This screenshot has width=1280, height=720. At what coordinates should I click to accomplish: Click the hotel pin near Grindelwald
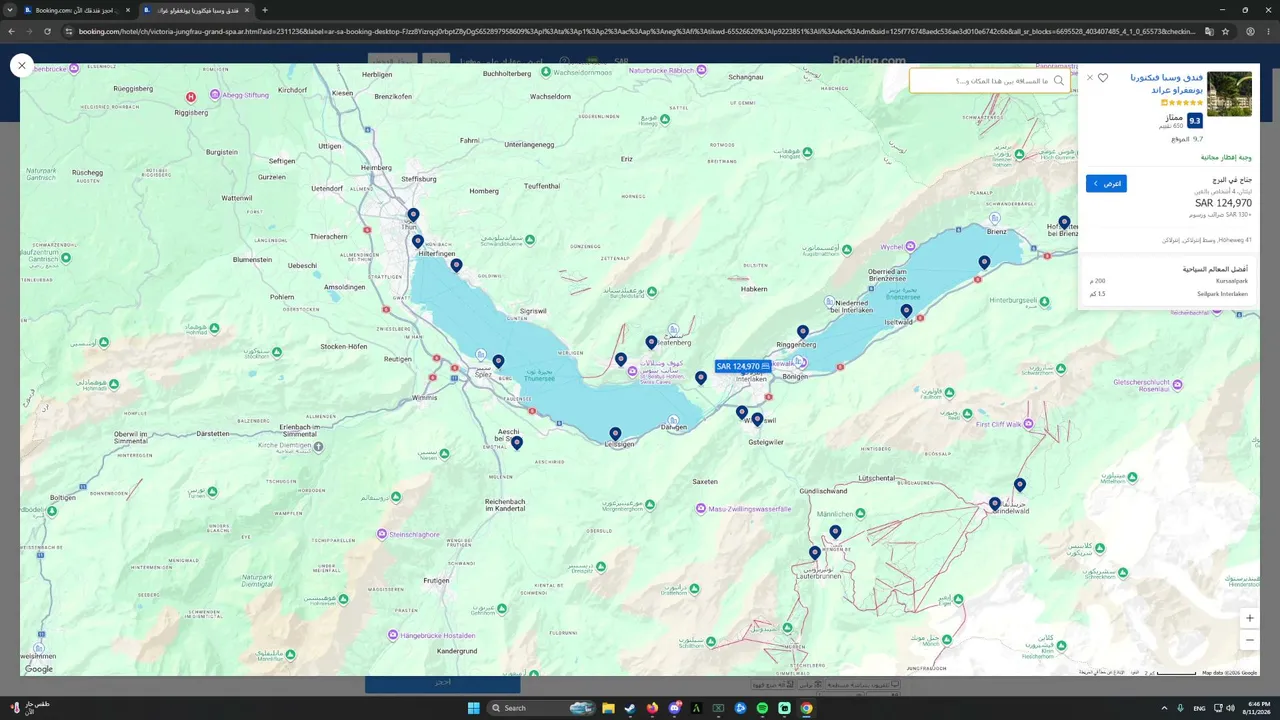click(995, 504)
